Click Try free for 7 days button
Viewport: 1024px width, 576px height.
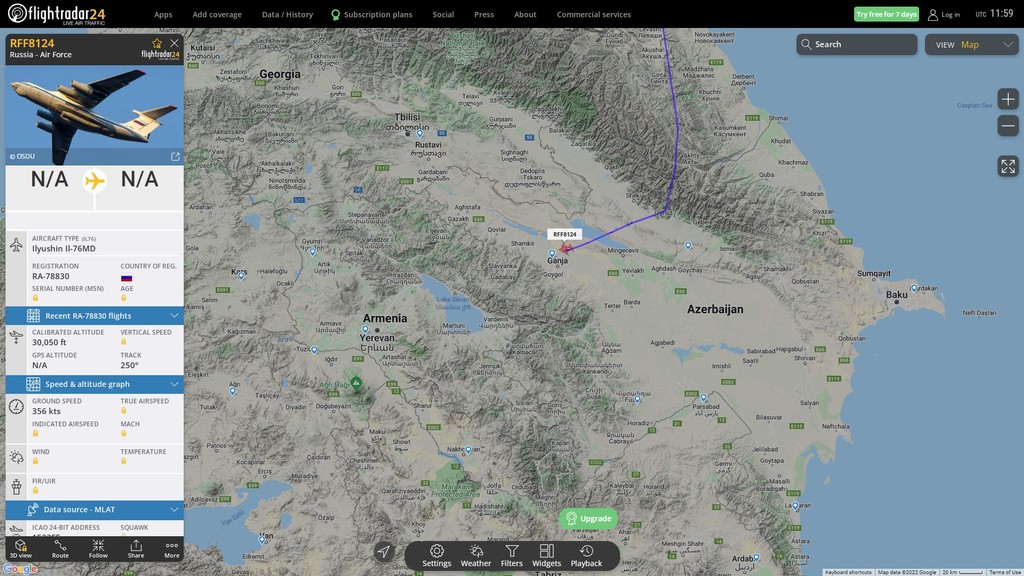coord(886,14)
